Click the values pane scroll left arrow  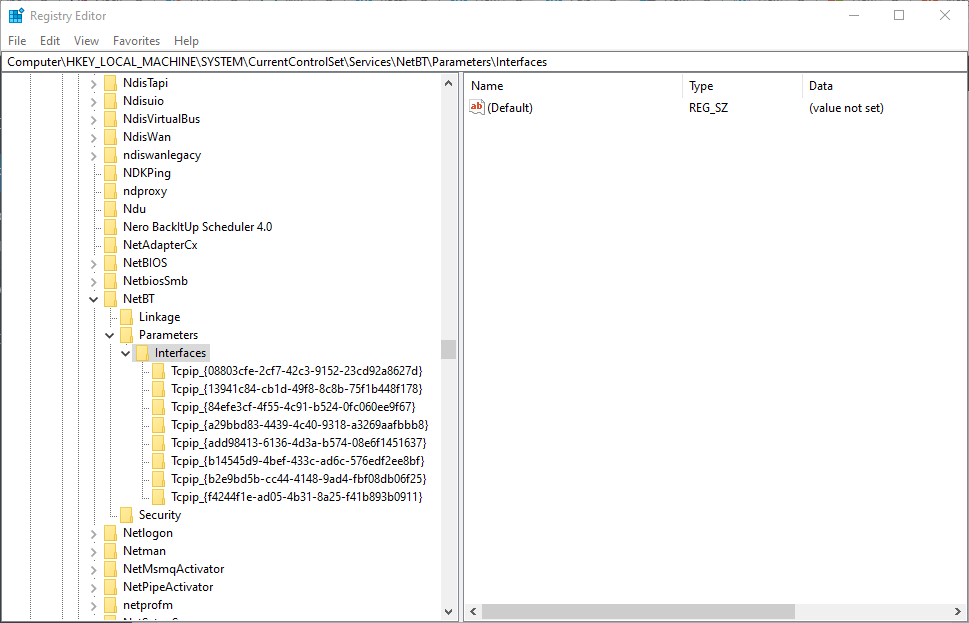click(473, 612)
